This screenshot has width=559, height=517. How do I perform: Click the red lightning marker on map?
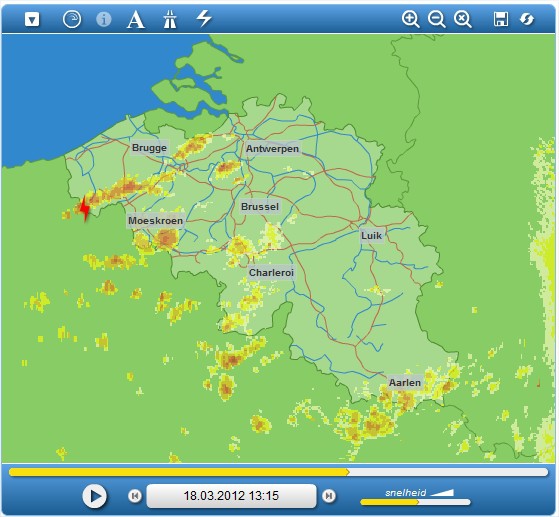click(84, 208)
